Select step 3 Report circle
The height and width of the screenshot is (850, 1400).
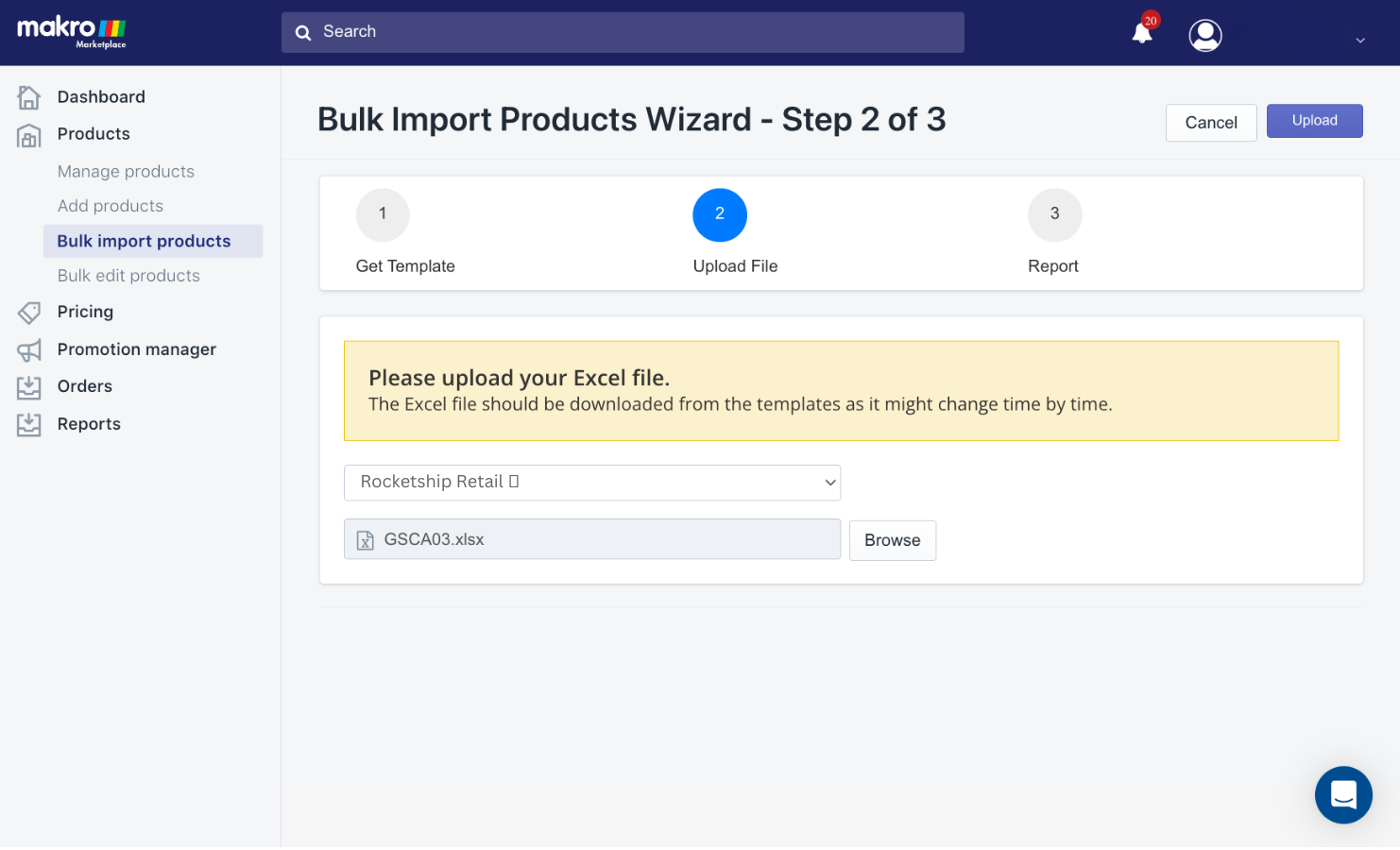click(x=1055, y=215)
